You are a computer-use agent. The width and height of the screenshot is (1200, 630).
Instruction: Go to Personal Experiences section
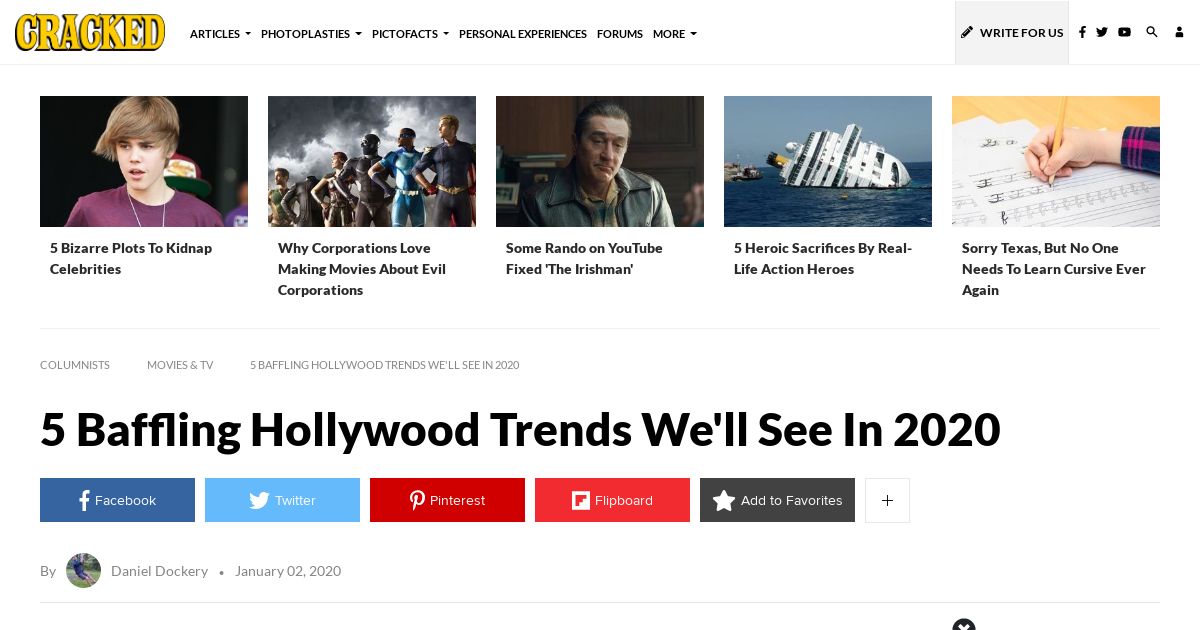tap(523, 34)
